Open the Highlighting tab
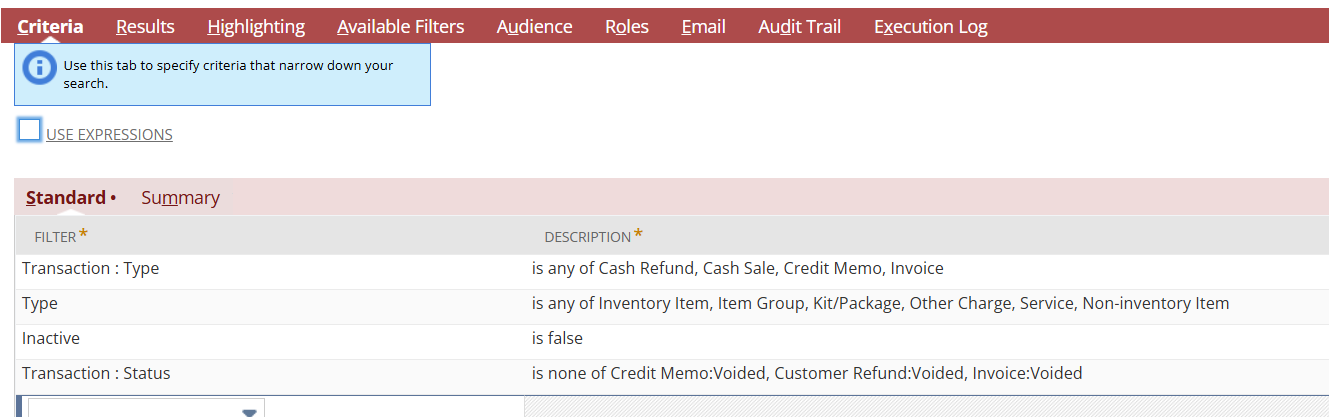Image resolution: width=1329 pixels, height=417 pixels. coord(256,27)
